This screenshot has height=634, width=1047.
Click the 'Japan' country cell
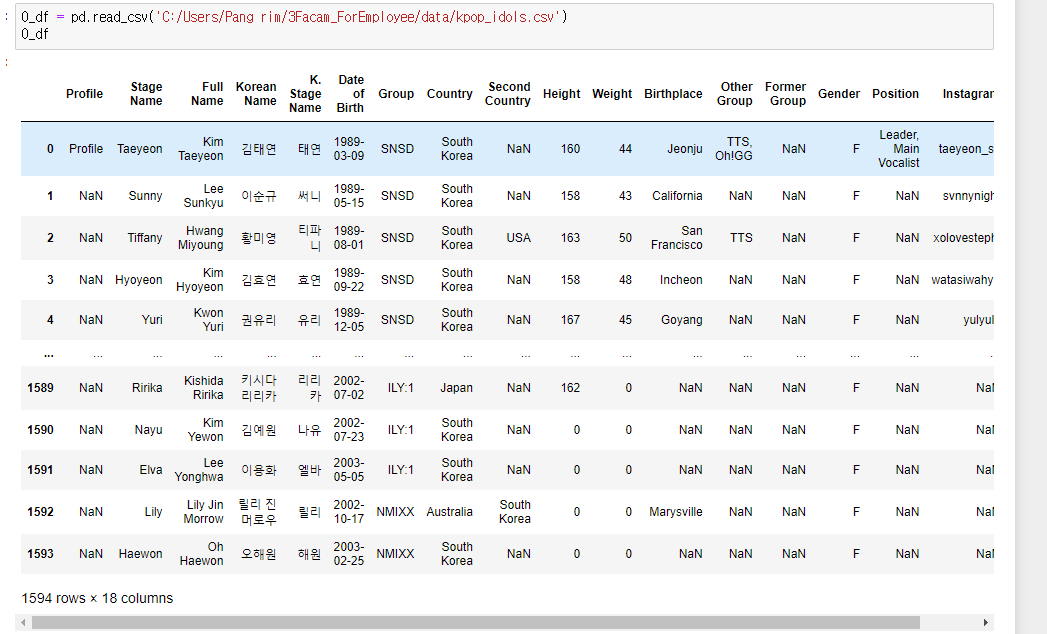456,387
